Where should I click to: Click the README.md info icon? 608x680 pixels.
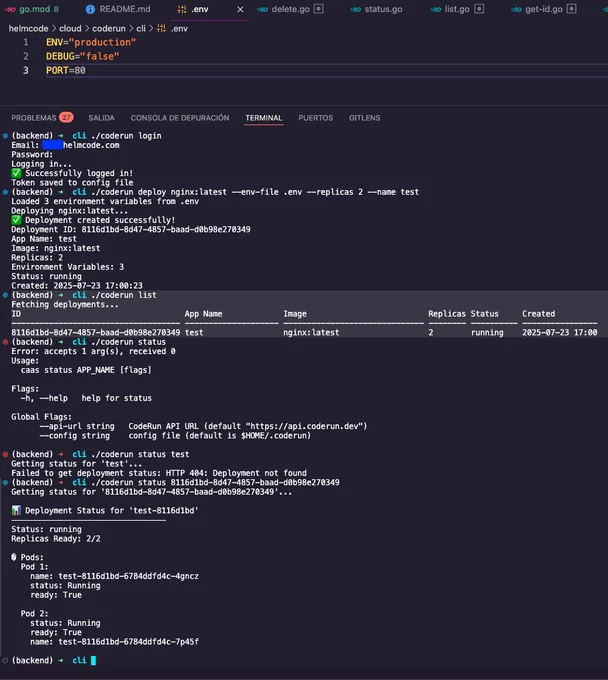pos(90,9)
